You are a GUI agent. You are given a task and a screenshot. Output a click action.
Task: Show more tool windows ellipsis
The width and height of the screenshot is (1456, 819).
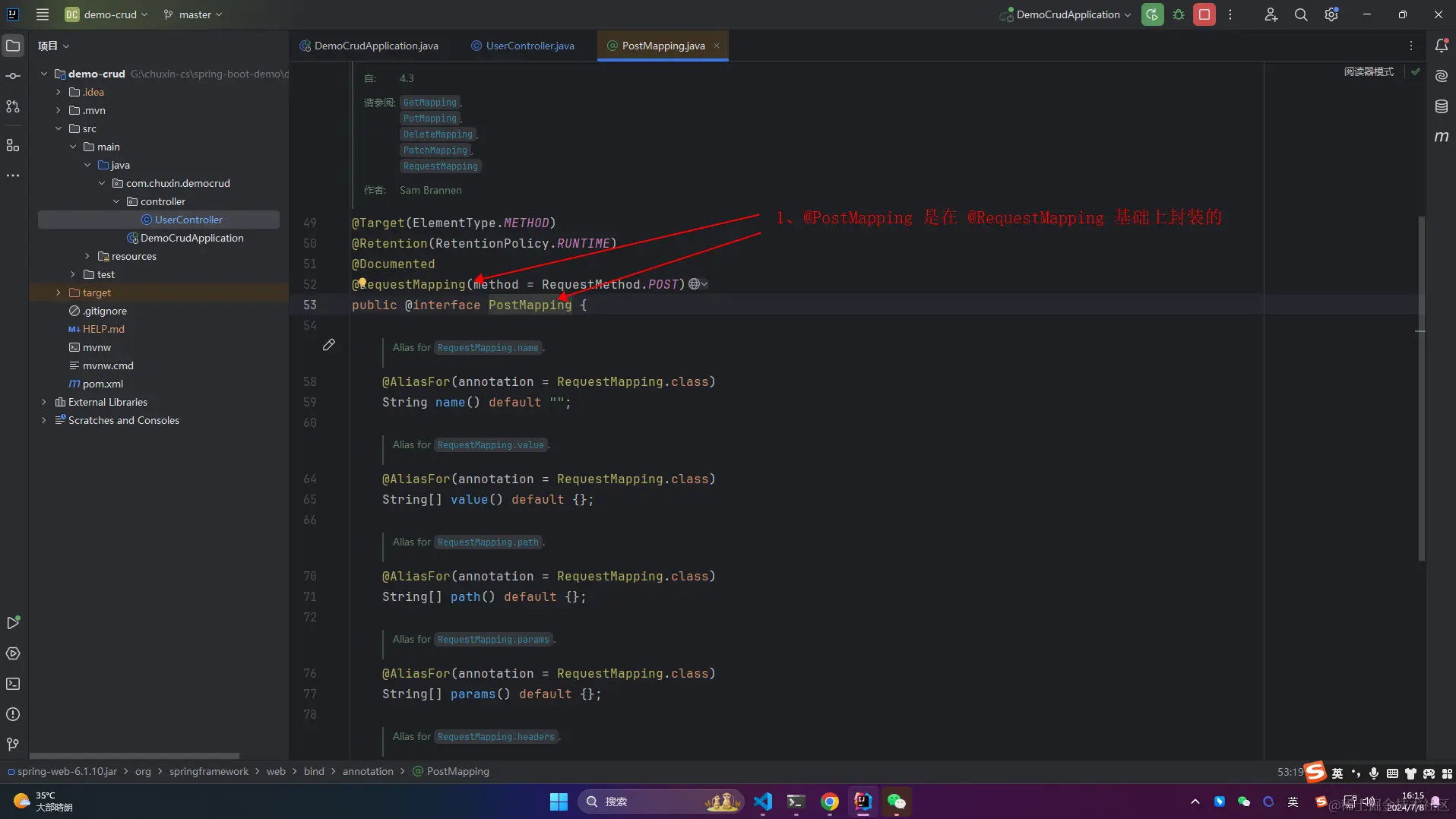click(13, 175)
